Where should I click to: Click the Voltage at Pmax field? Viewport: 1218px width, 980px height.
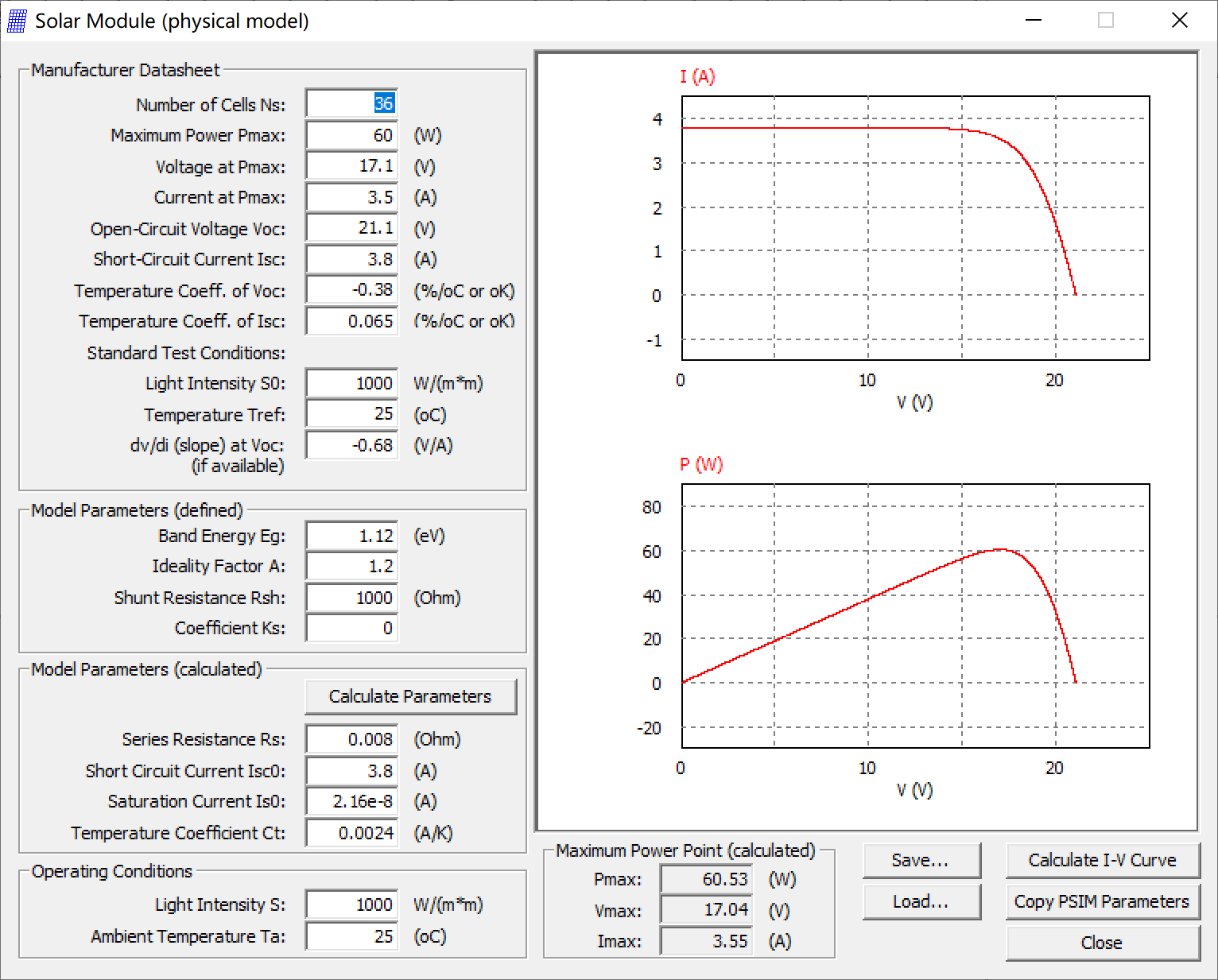(x=351, y=165)
